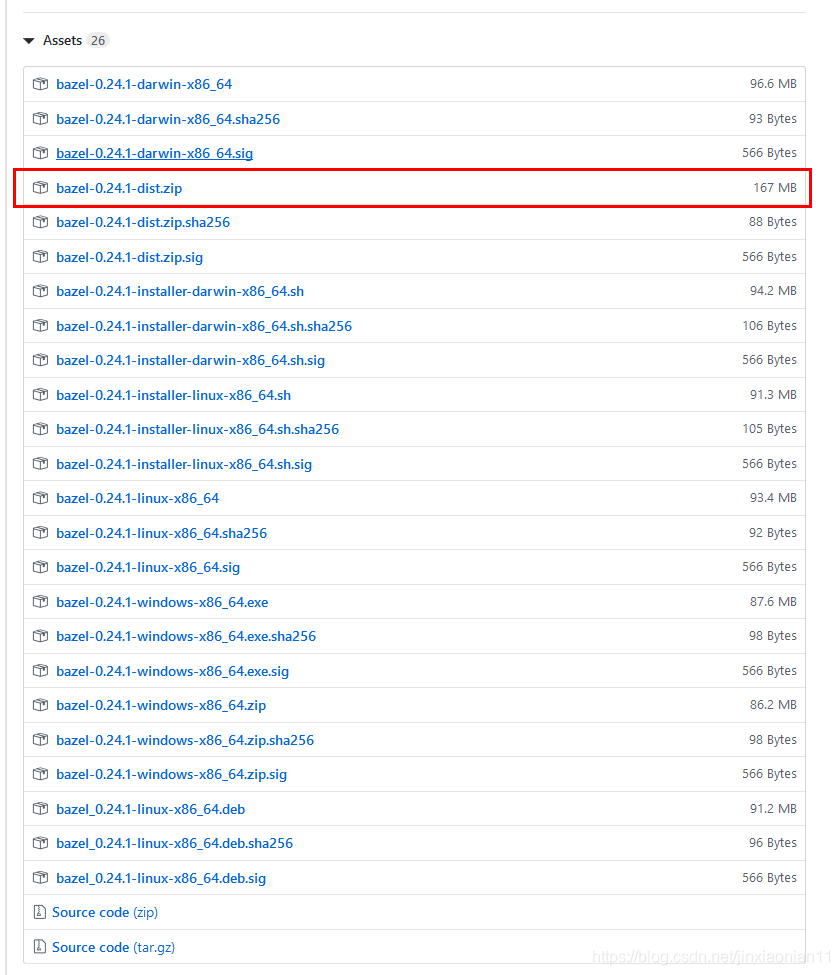The height and width of the screenshot is (975, 840).
Task: Click the 91.3 MB size text
Action: [773, 394]
